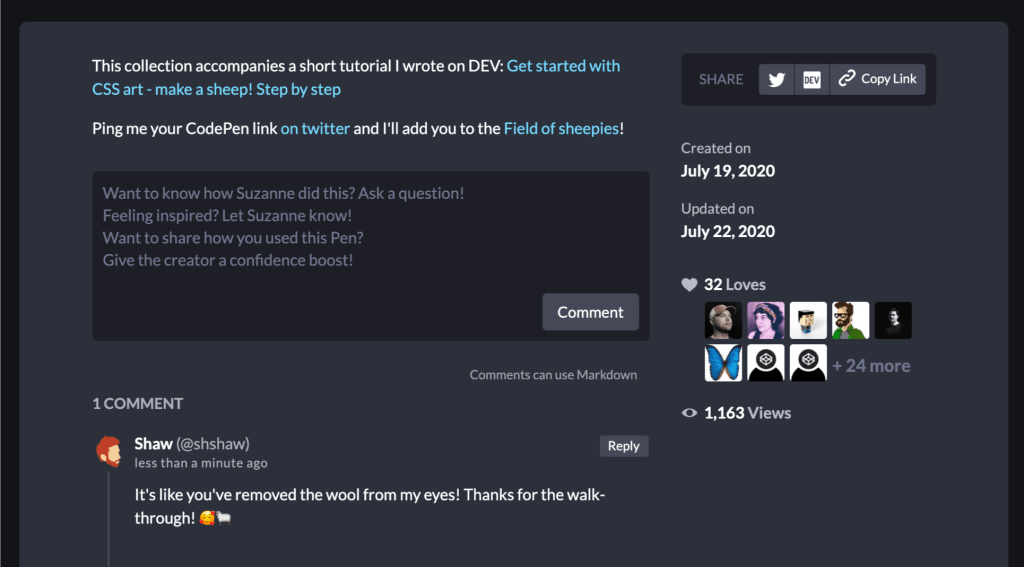Copy the collection link
The image size is (1024, 567).
pyautogui.click(x=878, y=79)
